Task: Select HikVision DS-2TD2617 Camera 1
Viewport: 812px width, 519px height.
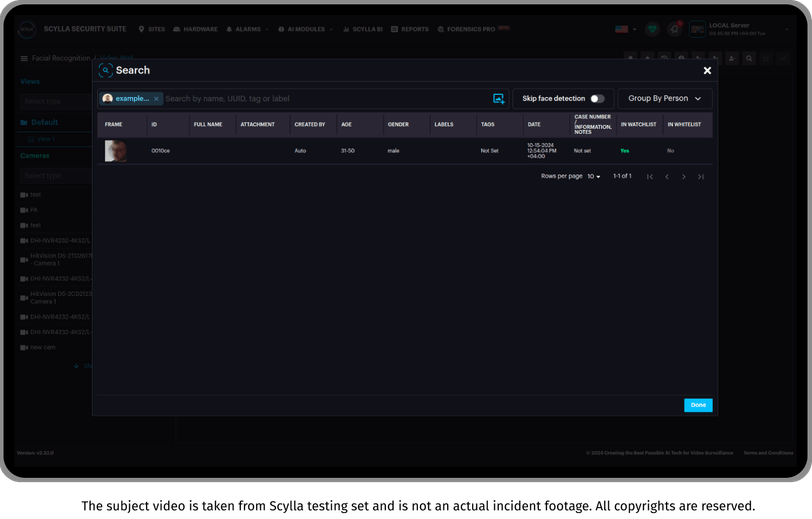Action: click(55, 260)
